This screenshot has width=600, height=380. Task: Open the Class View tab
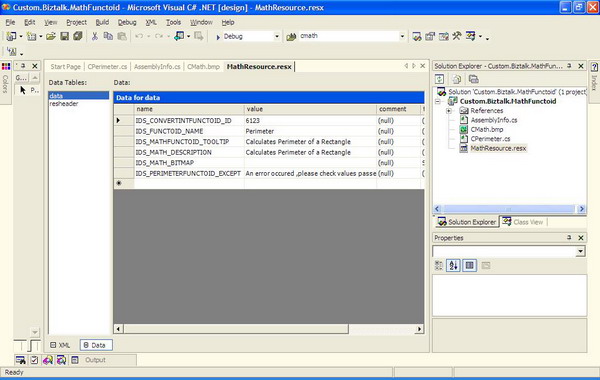pos(523,222)
